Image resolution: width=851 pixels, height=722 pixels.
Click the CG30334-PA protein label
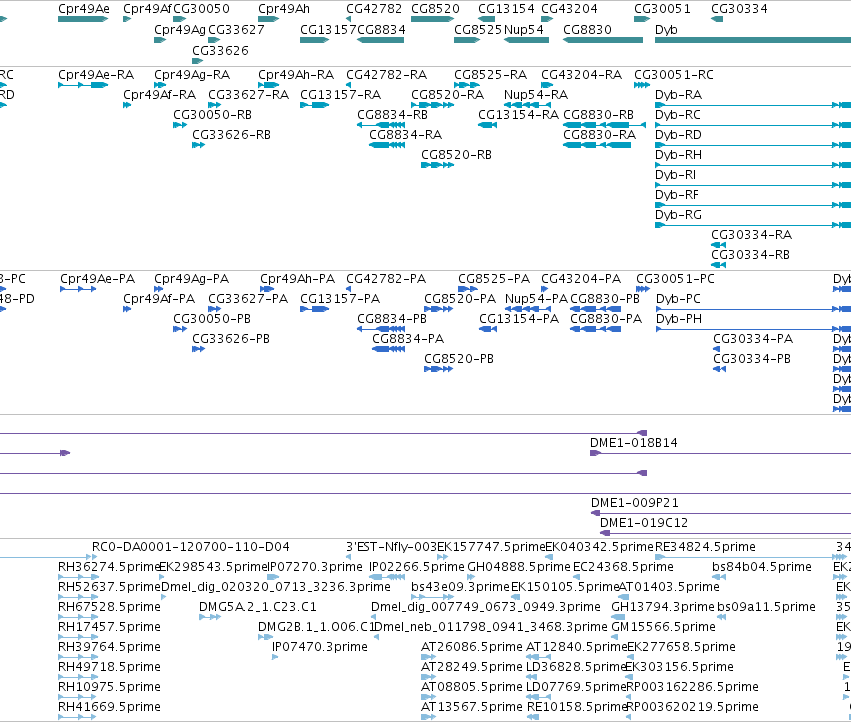[x=753, y=339]
